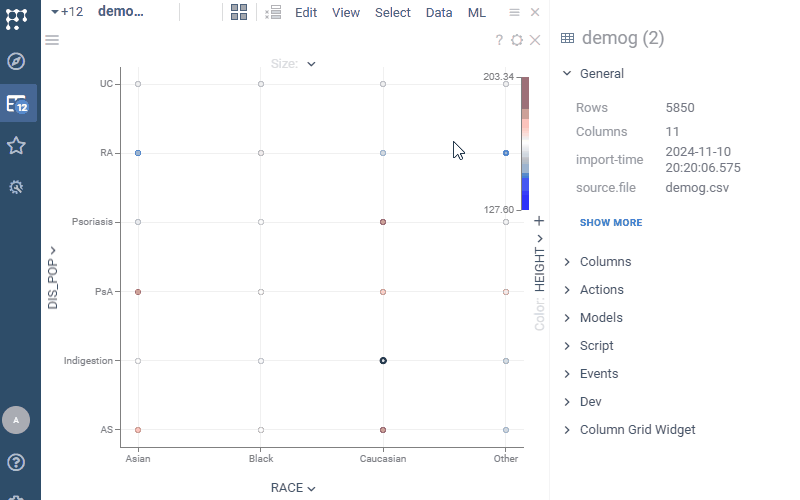Screen dimensions: 800x500
Task: Click the viewer layout grid icon
Action: (x=239, y=12)
